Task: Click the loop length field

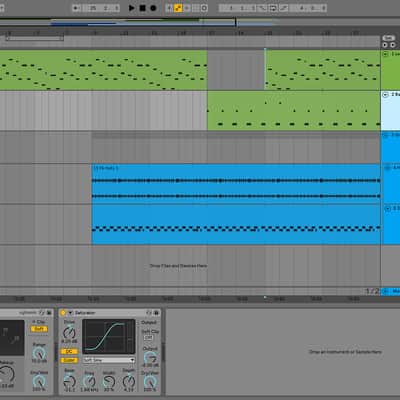Action: pos(308,8)
